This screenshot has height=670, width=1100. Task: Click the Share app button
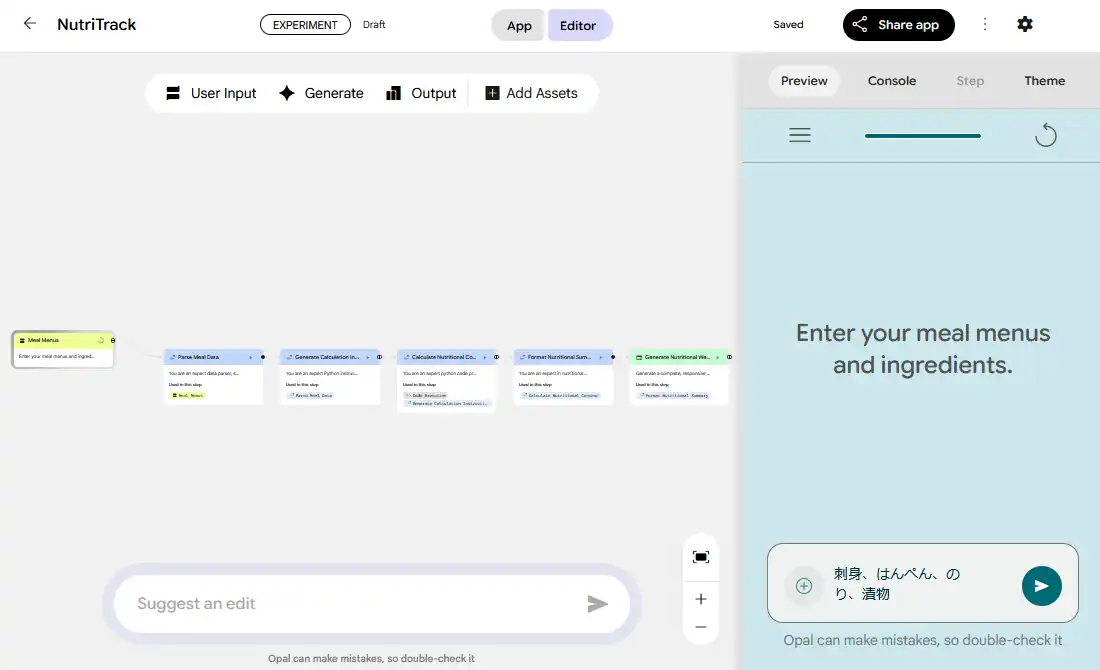[898, 25]
